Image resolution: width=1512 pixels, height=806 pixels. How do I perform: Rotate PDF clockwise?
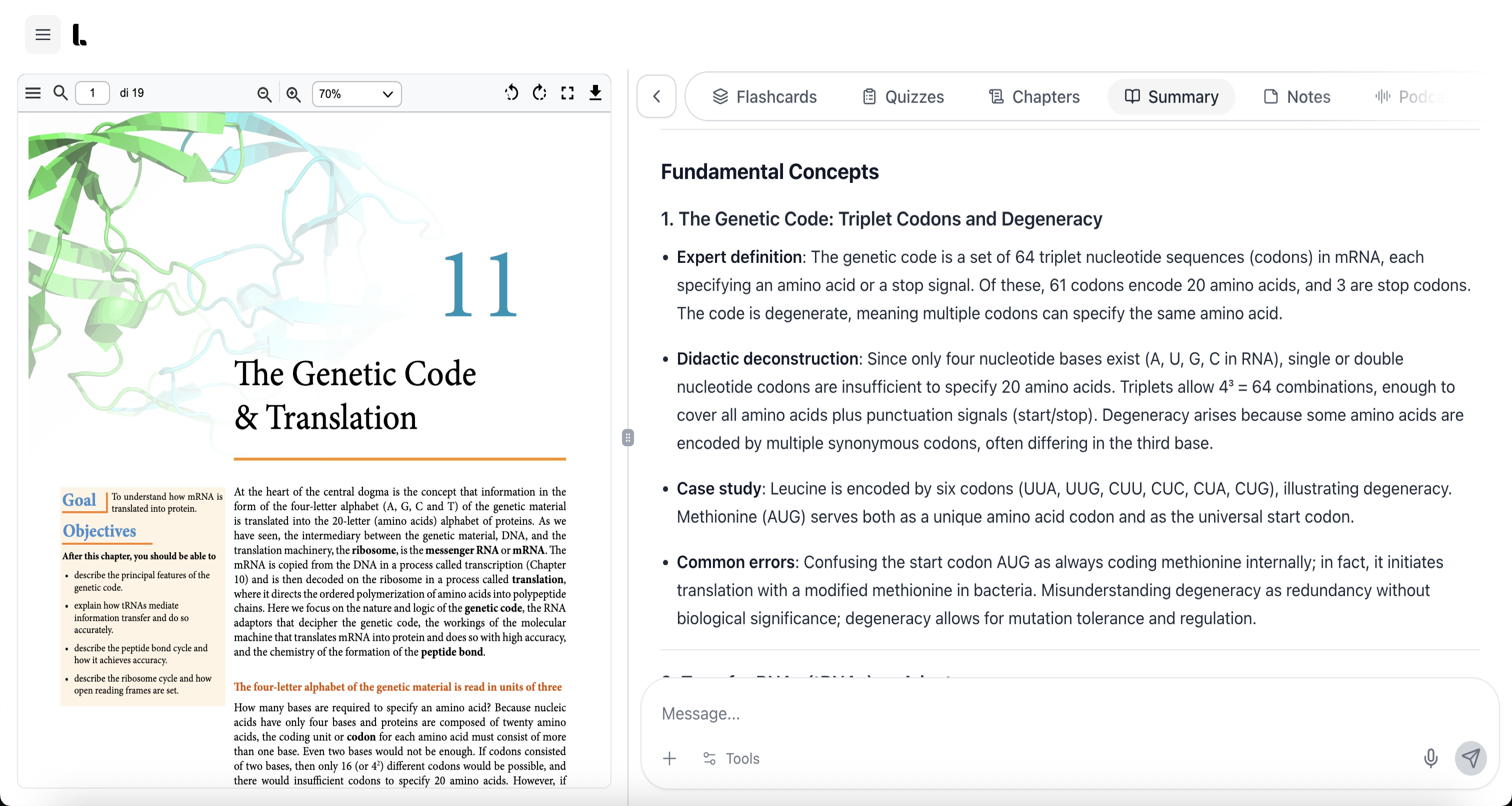click(x=539, y=92)
